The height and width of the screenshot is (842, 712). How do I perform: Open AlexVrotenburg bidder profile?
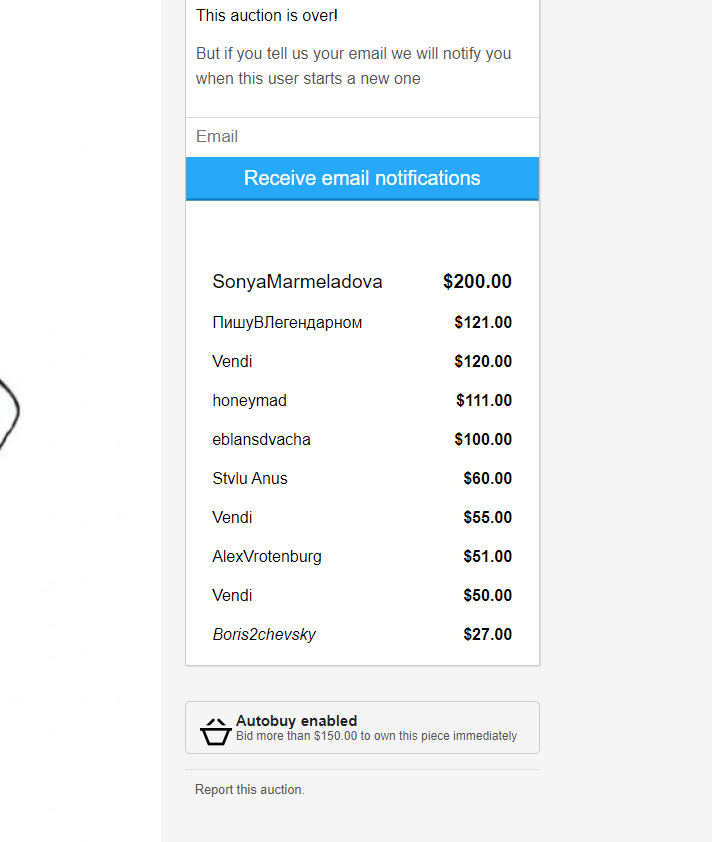(267, 557)
